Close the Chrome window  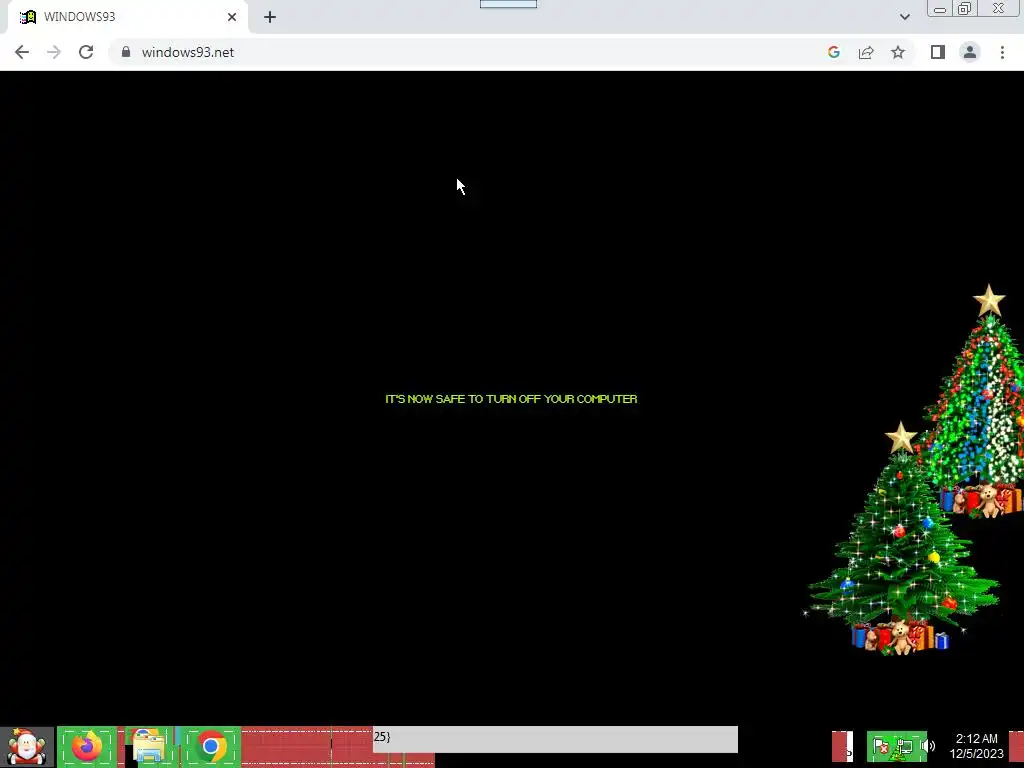(x=999, y=8)
